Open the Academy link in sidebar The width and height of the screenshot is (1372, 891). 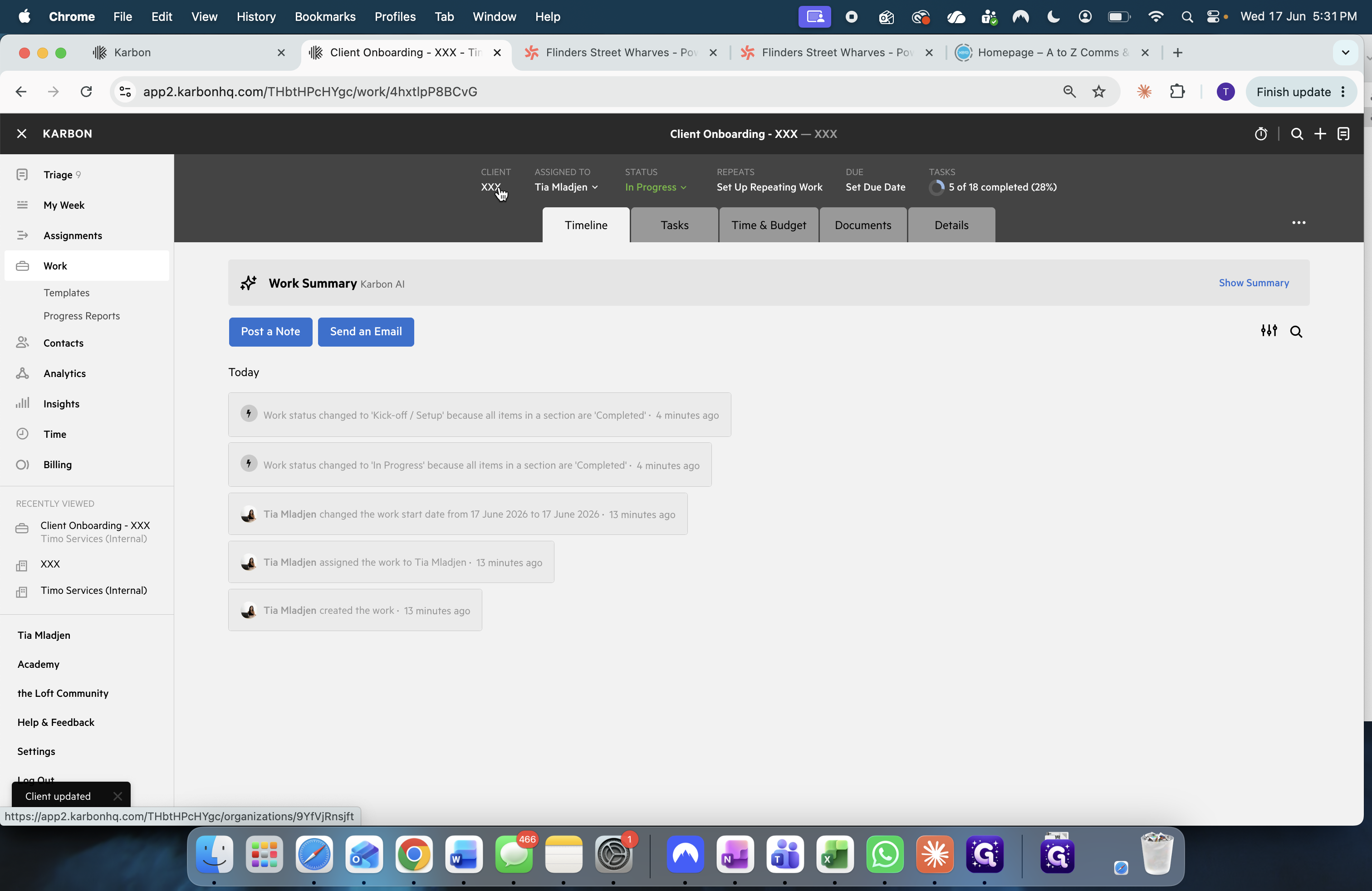pyautogui.click(x=38, y=664)
